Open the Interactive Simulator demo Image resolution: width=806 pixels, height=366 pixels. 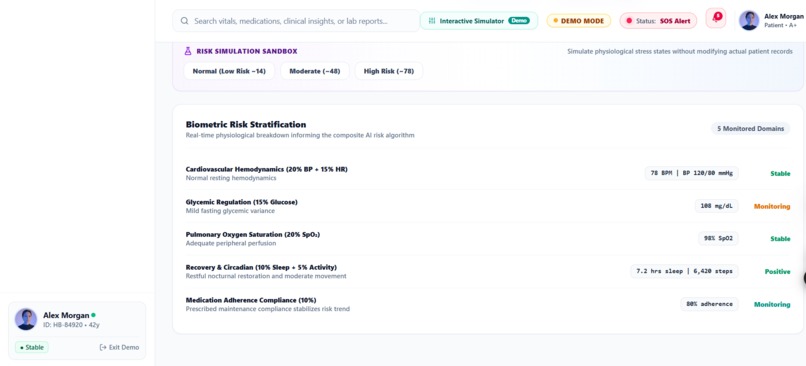click(x=479, y=21)
